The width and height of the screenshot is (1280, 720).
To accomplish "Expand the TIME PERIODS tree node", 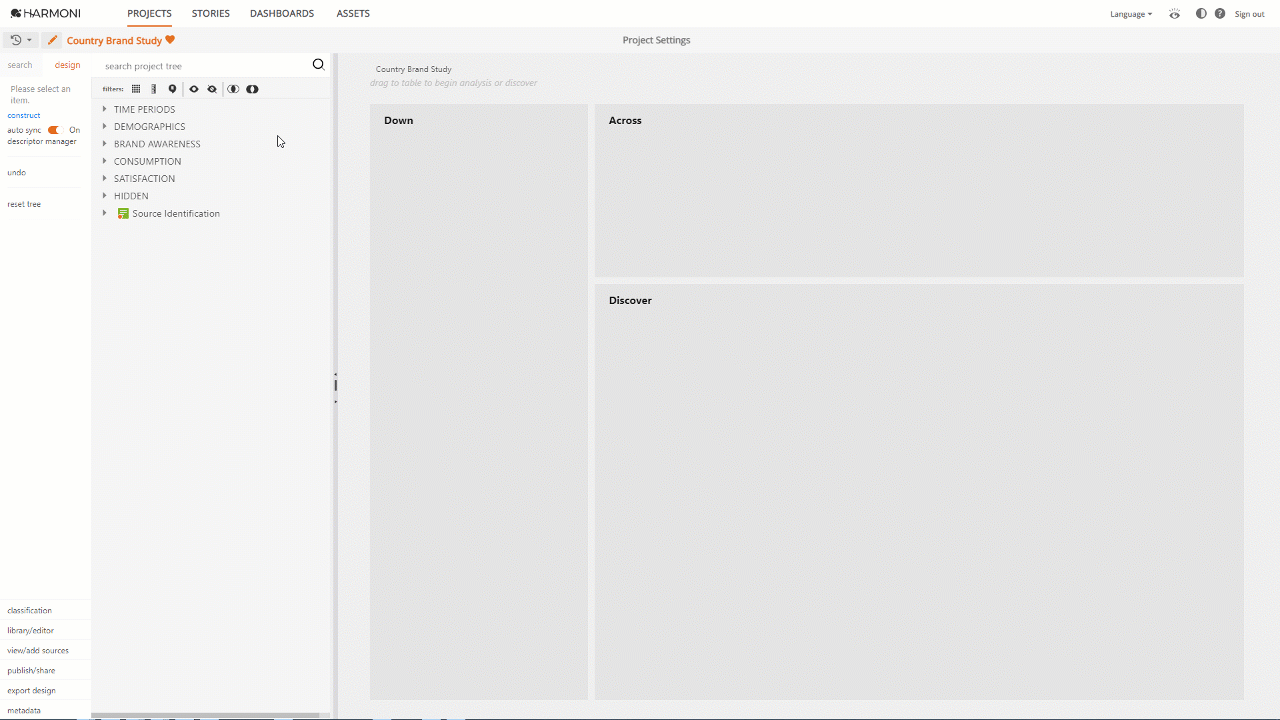I will (105, 109).
